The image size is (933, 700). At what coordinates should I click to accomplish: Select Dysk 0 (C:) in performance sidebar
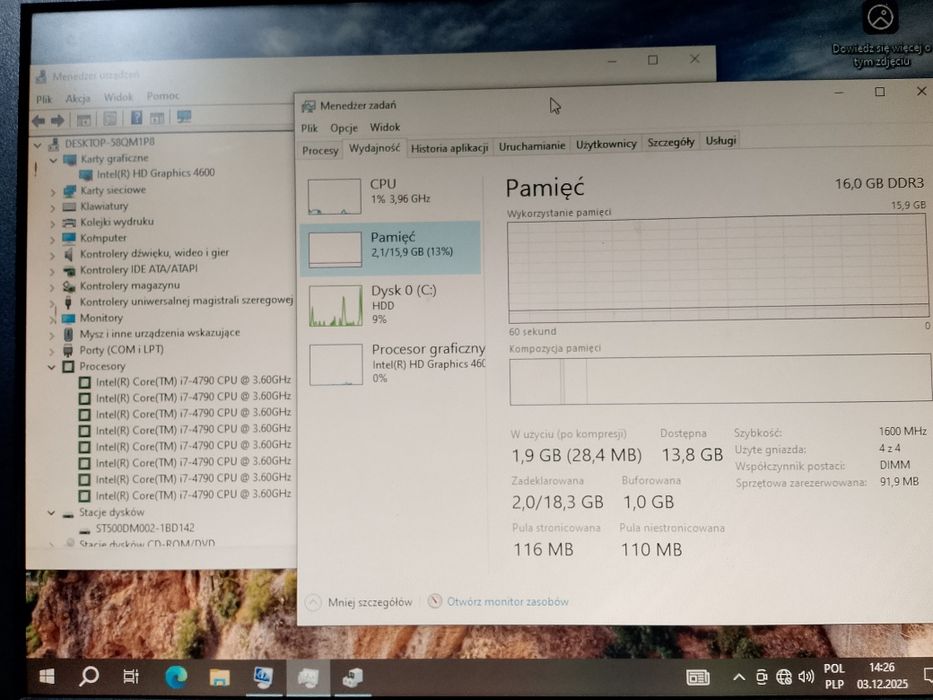pyautogui.click(x=390, y=305)
